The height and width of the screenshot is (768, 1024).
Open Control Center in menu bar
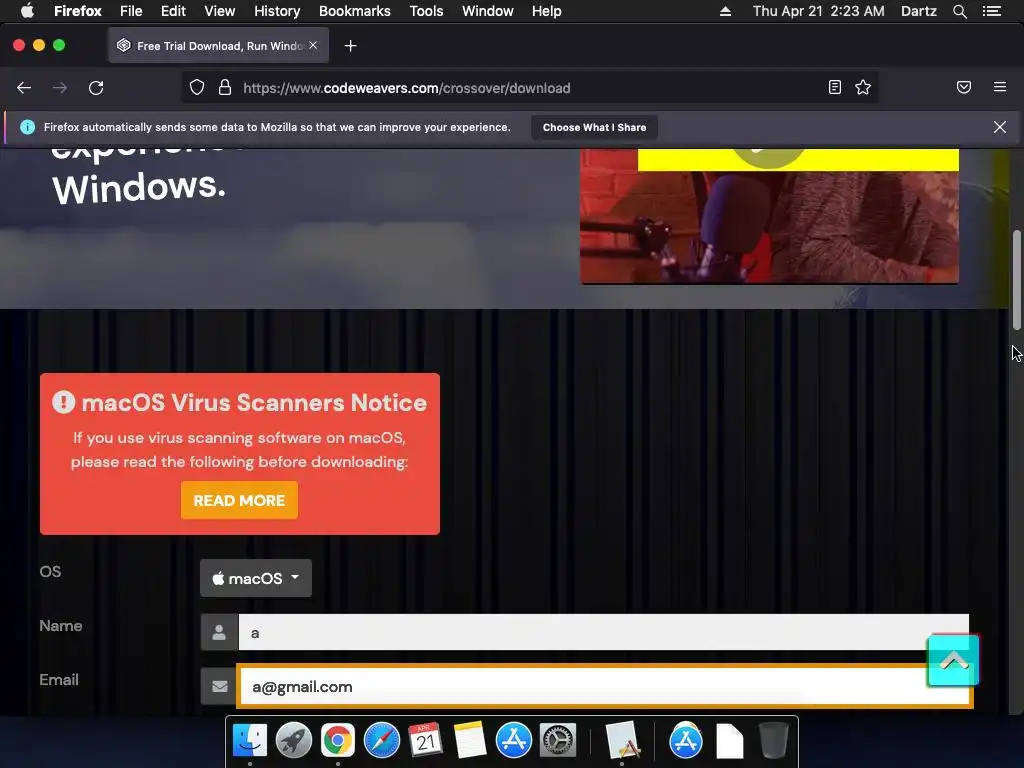click(991, 11)
